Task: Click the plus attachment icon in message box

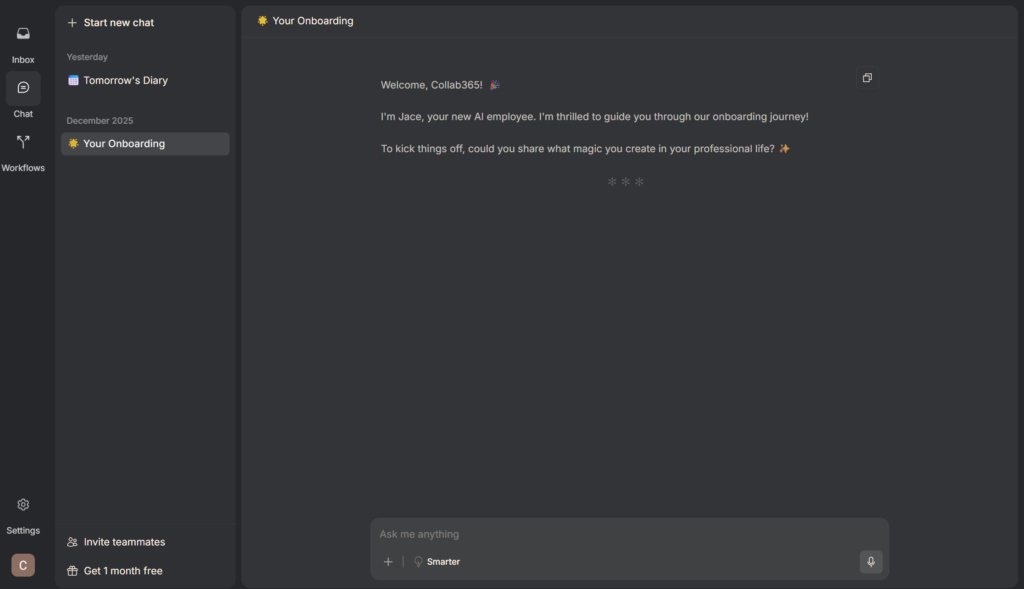Action: [388, 562]
